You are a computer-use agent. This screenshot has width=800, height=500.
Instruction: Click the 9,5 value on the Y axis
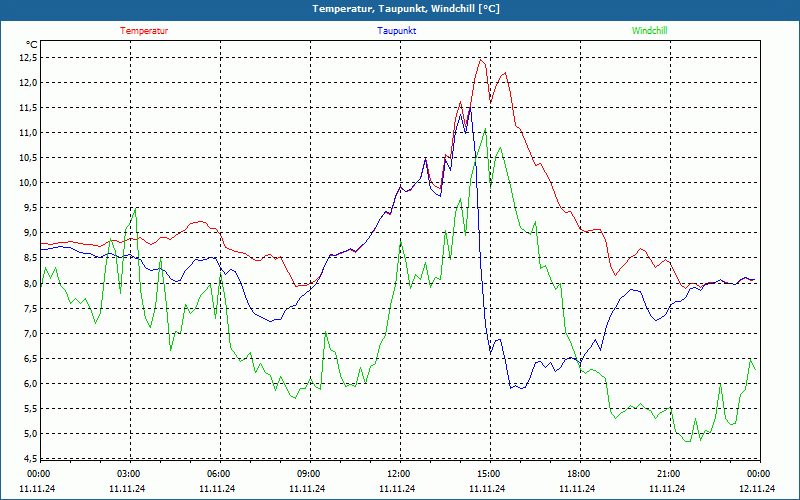click(31, 208)
